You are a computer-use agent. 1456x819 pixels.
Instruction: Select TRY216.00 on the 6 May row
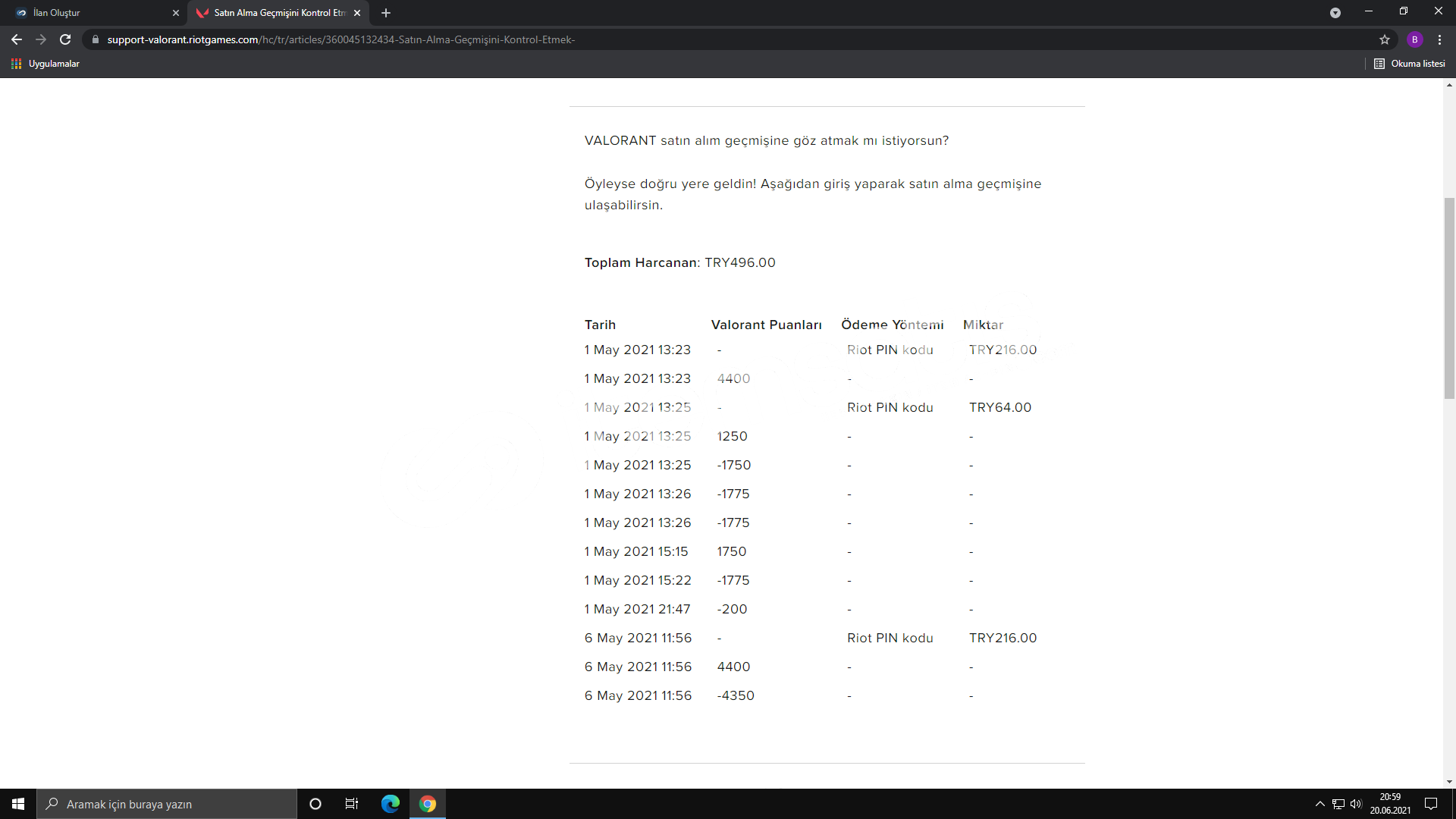click(x=1003, y=638)
